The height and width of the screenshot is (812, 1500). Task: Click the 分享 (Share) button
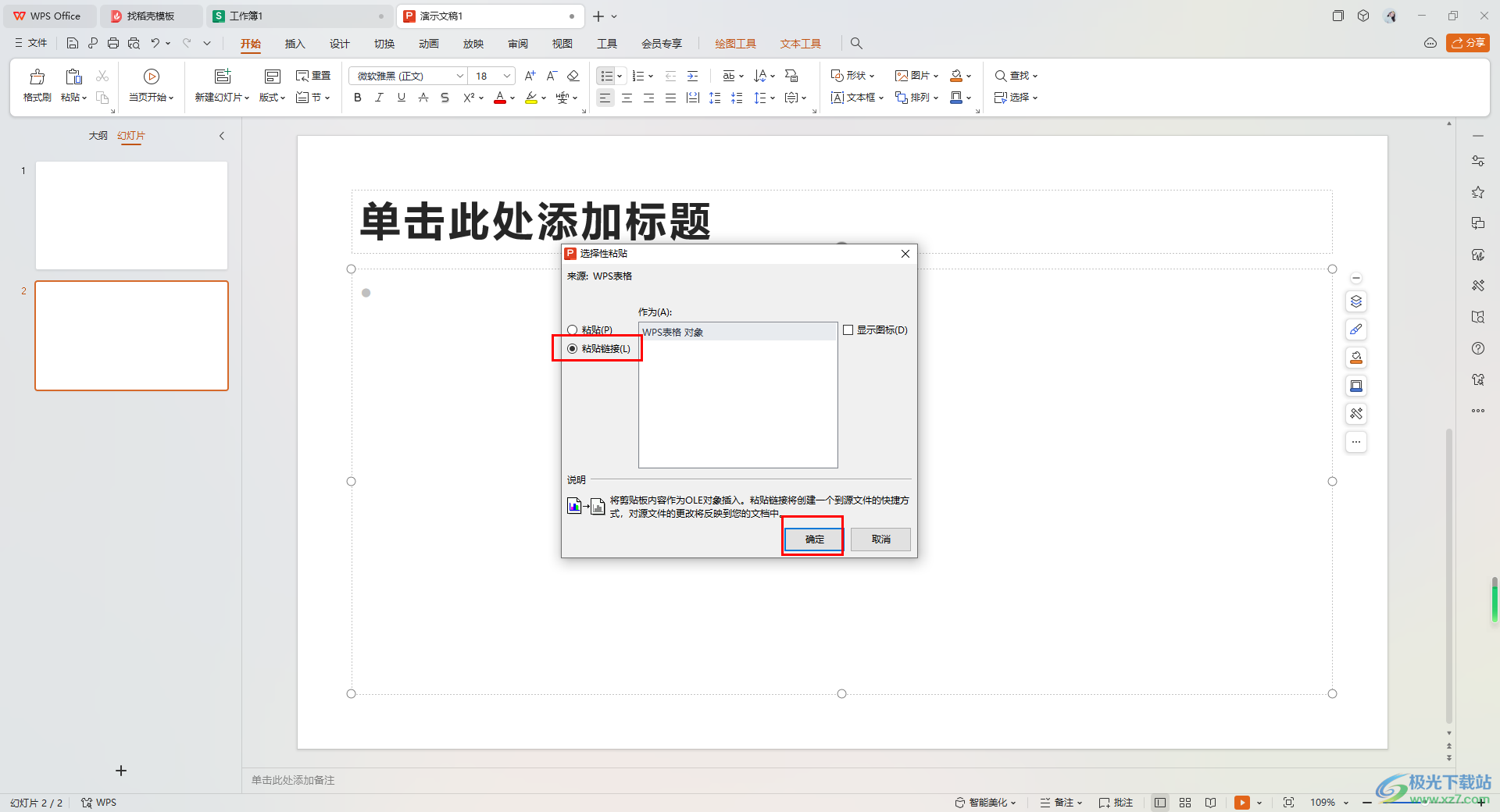pos(1468,43)
